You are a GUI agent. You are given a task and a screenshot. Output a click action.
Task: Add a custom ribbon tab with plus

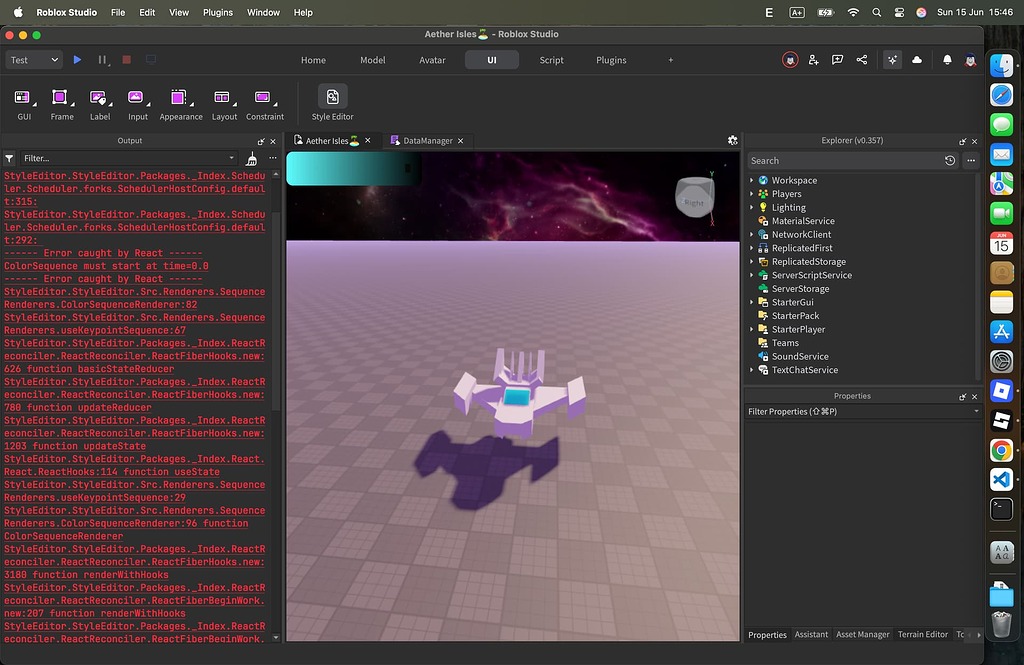click(671, 60)
